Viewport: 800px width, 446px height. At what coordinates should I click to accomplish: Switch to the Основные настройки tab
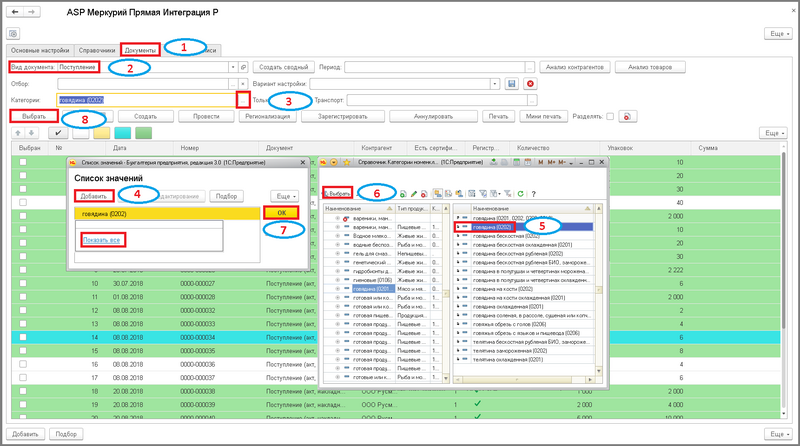click(x=40, y=51)
